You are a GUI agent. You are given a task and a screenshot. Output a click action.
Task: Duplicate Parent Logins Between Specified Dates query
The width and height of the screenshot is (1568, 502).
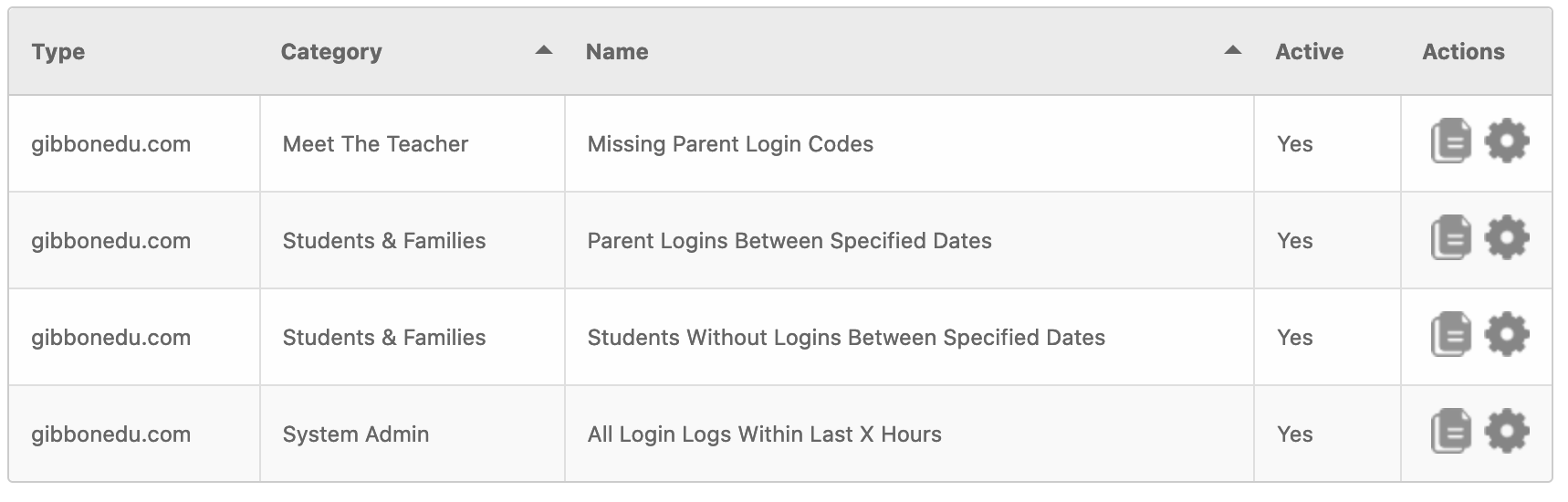point(1450,238)
